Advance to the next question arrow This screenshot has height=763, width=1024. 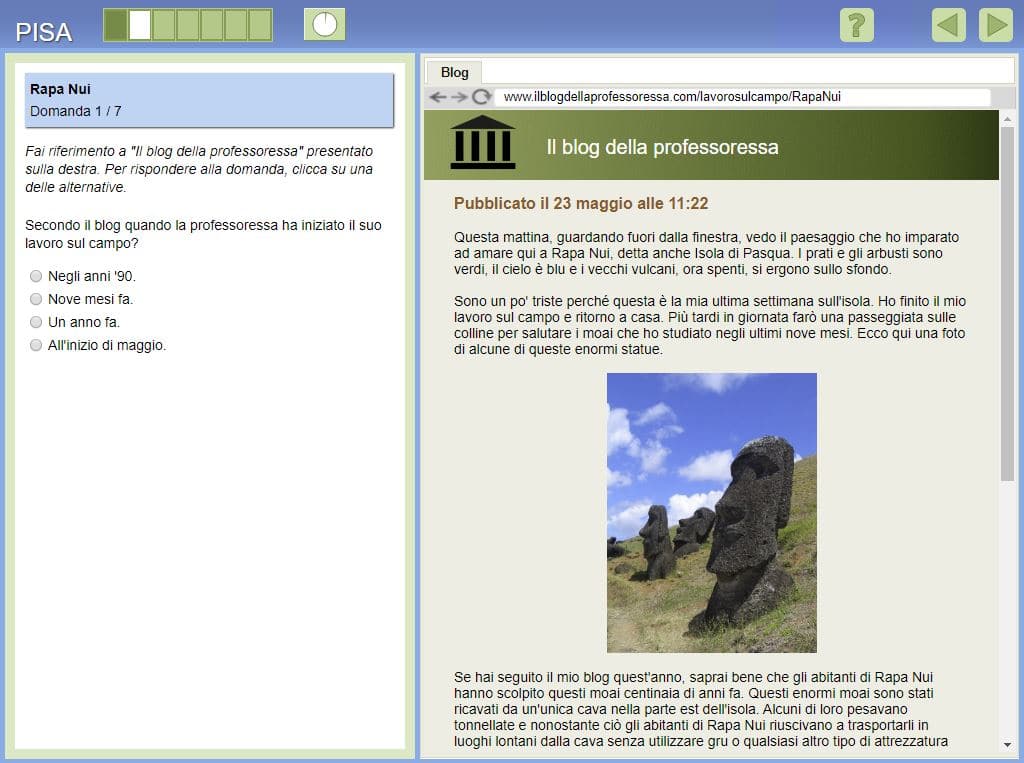(x=995, y=25)
